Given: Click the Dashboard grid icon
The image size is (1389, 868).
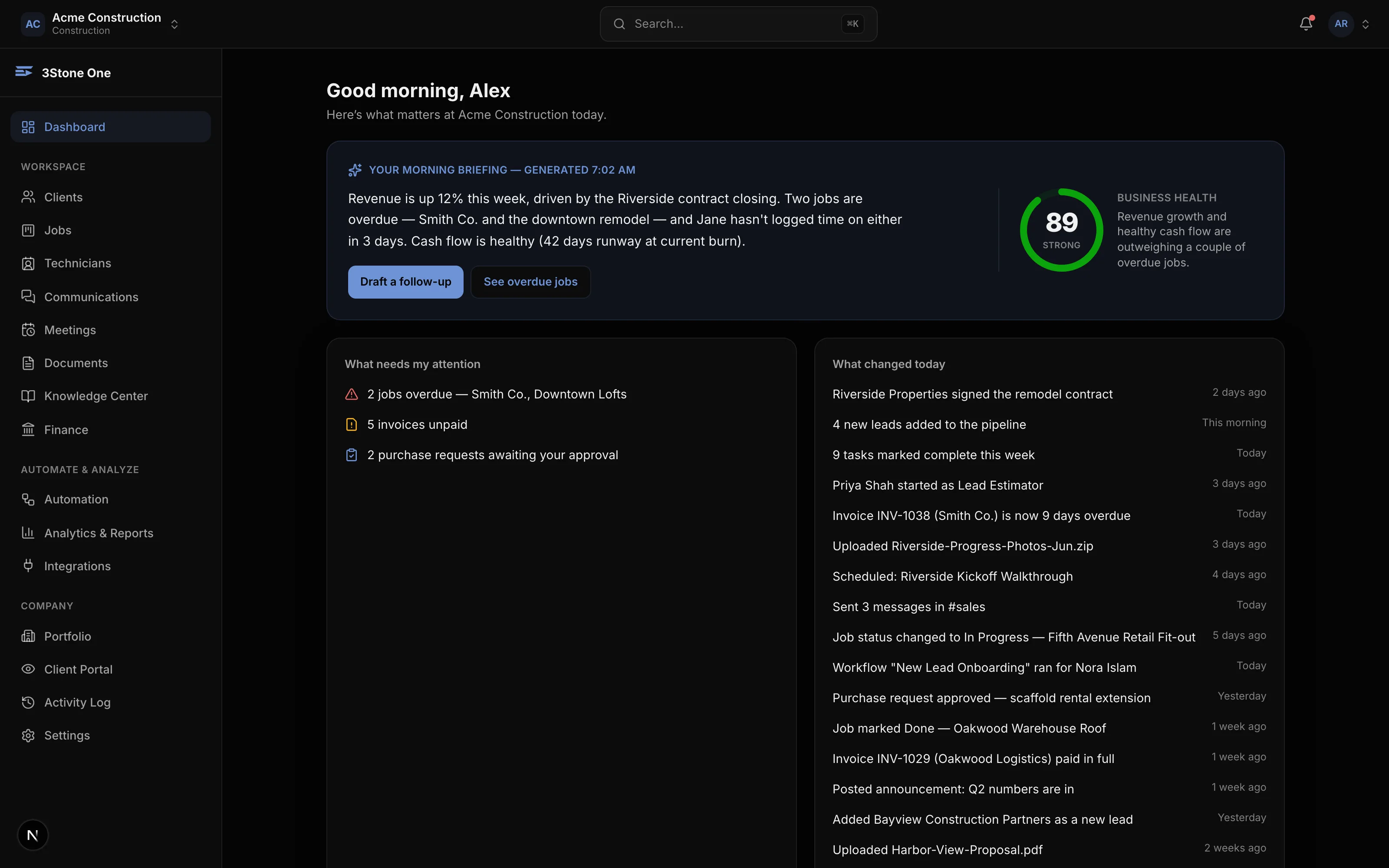Looking at the screenshot, I should tap(28, 127).
